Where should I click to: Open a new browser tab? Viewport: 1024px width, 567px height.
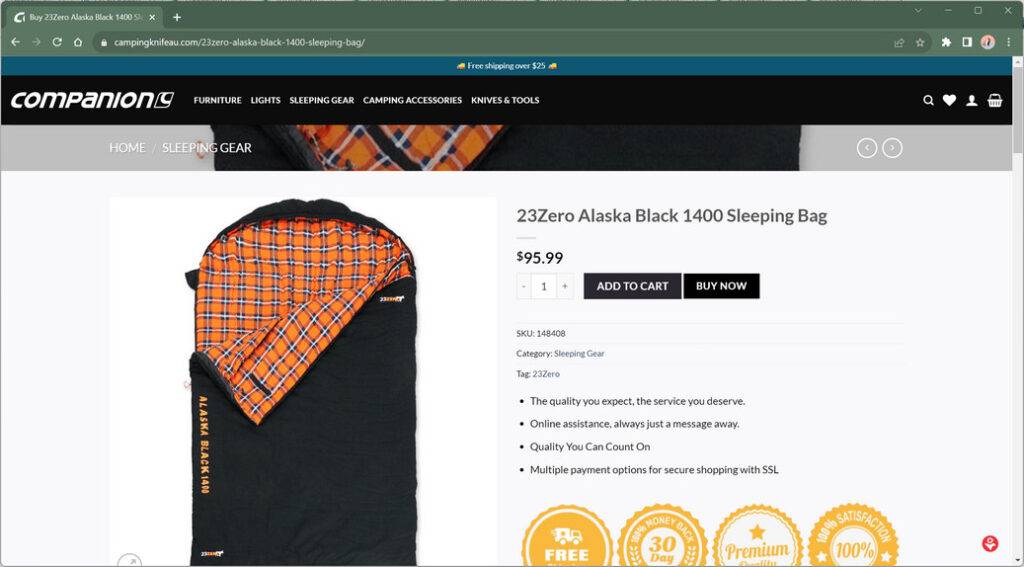pyautogui.click(x=177, y=17)
